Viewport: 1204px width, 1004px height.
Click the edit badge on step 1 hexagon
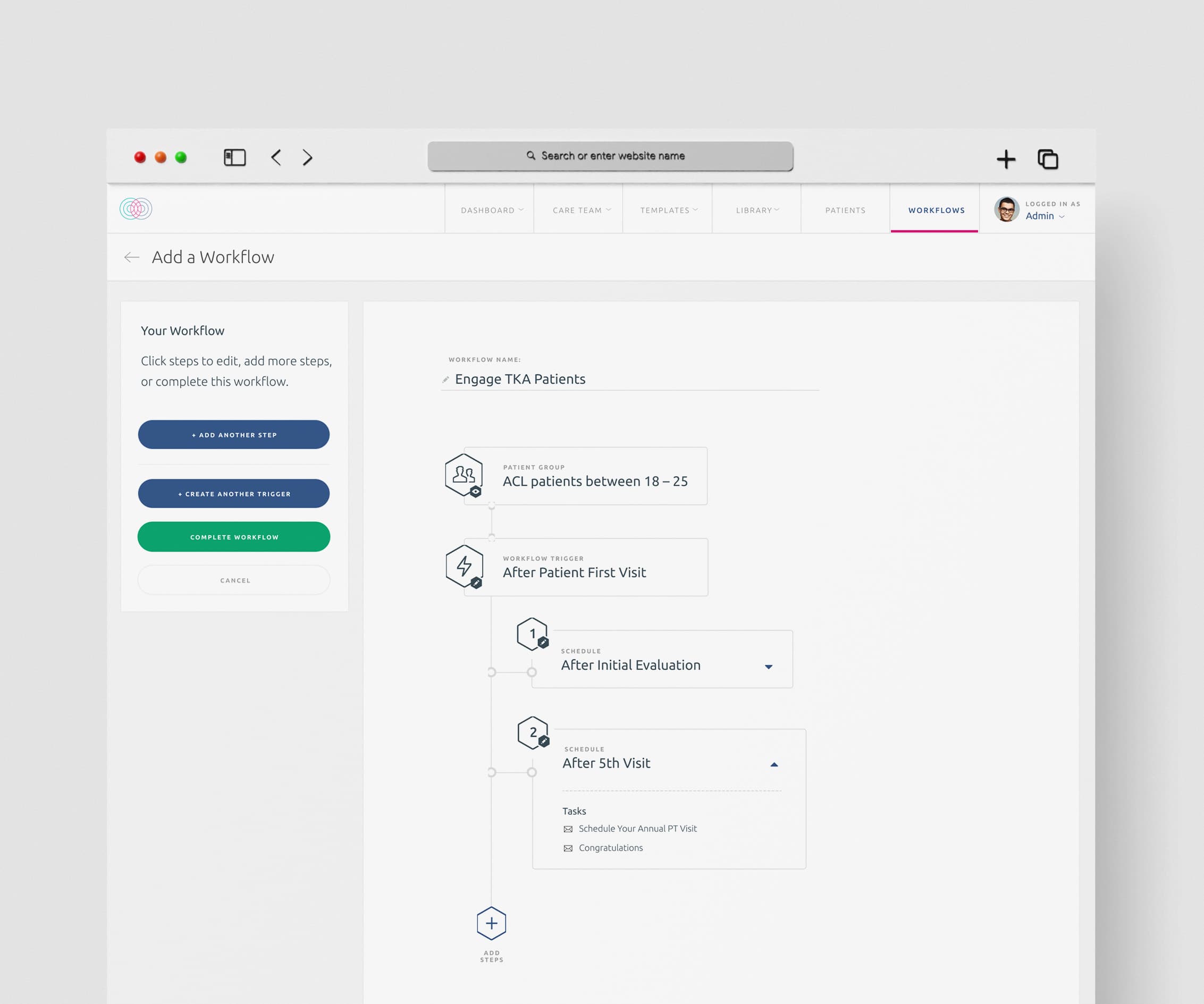[543, 643]
